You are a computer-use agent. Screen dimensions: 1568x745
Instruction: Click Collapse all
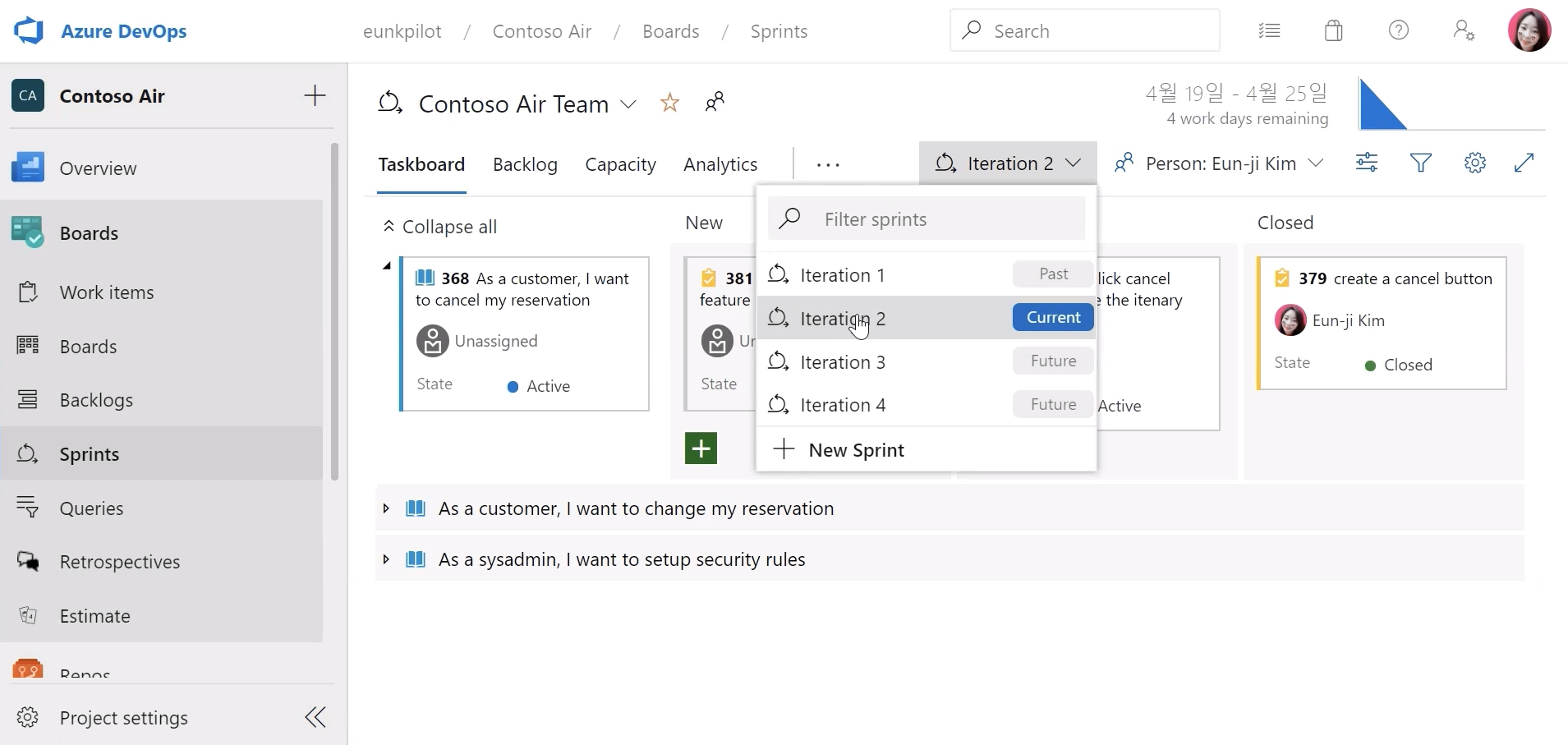click(440, 227)
